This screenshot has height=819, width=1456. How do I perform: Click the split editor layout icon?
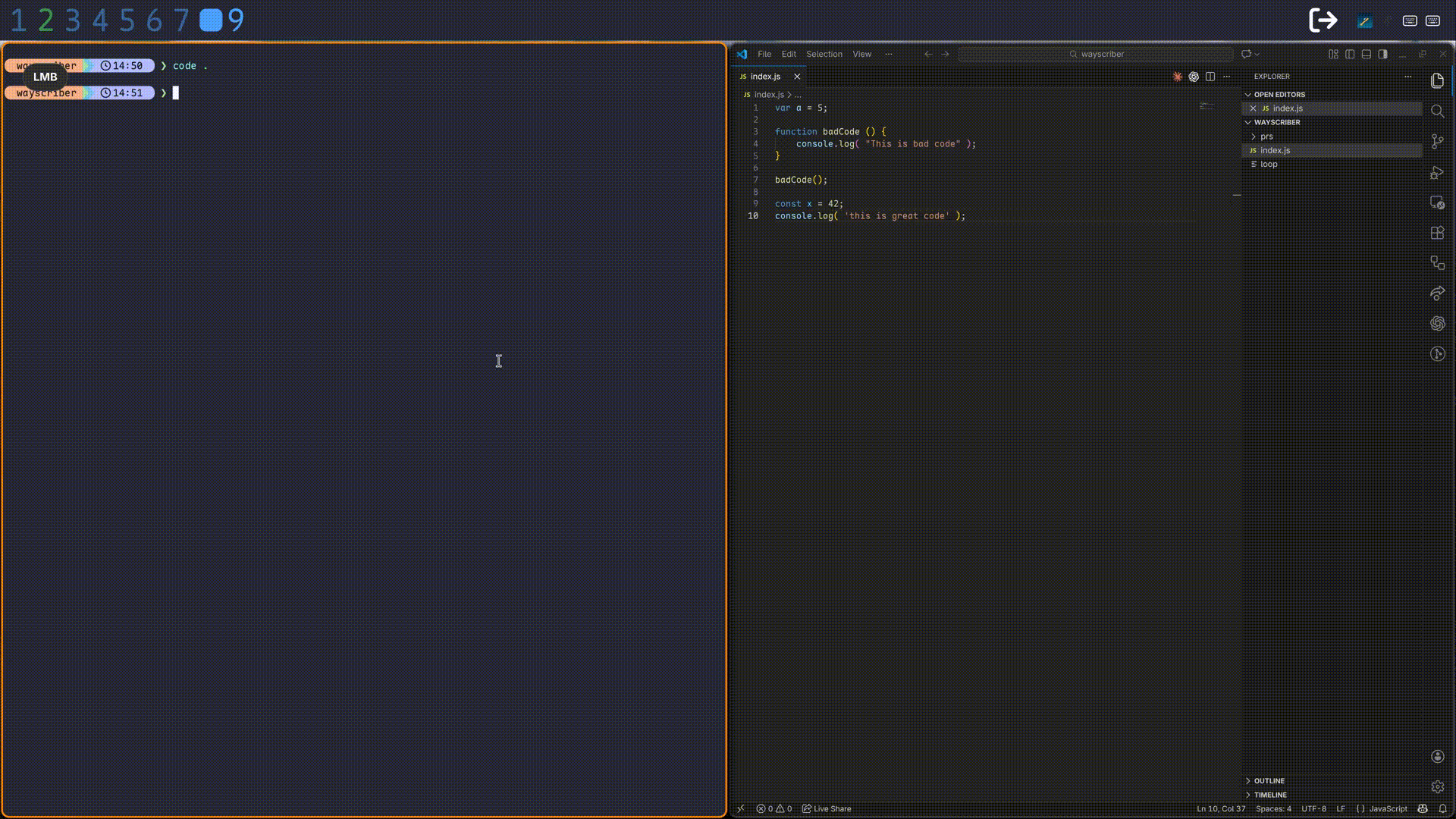click(1210, 77)
